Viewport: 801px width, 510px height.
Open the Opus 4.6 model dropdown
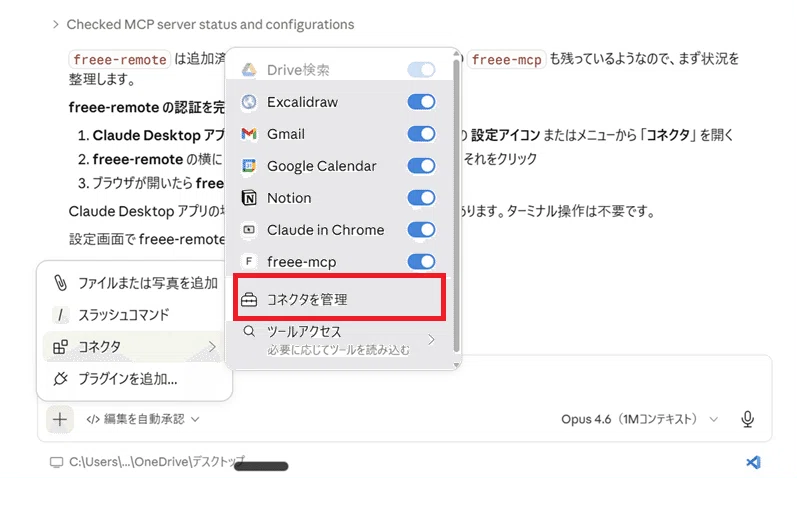coord(640,420)
